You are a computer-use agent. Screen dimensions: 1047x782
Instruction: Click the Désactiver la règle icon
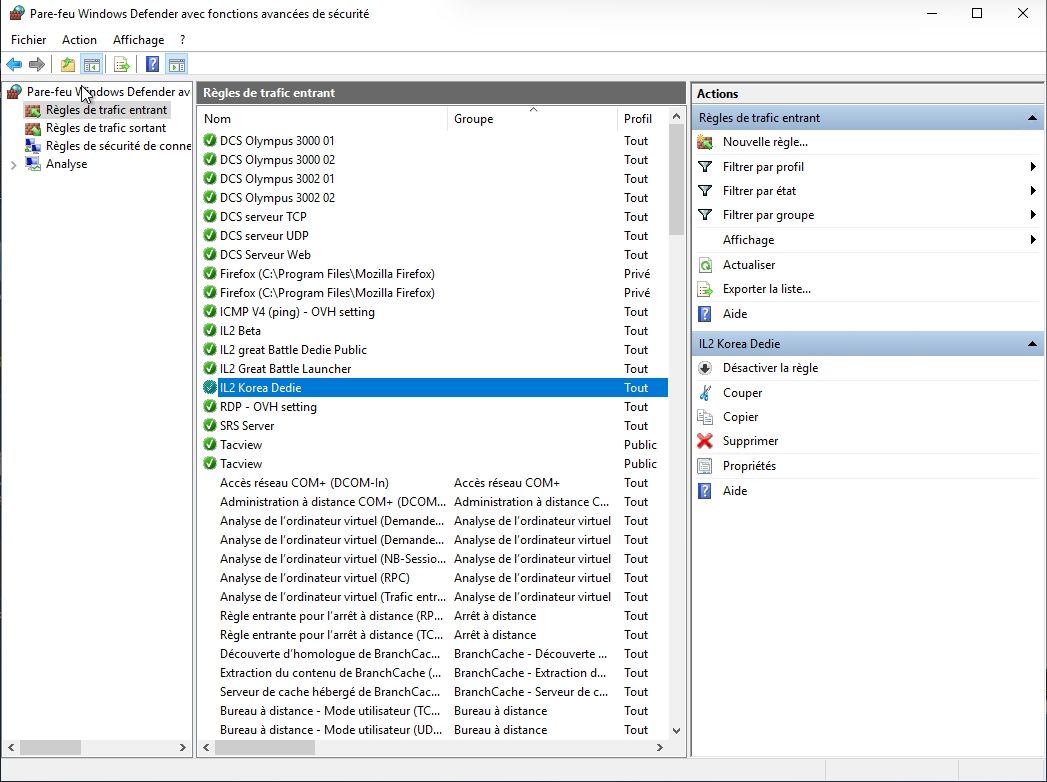pos(704,368)
